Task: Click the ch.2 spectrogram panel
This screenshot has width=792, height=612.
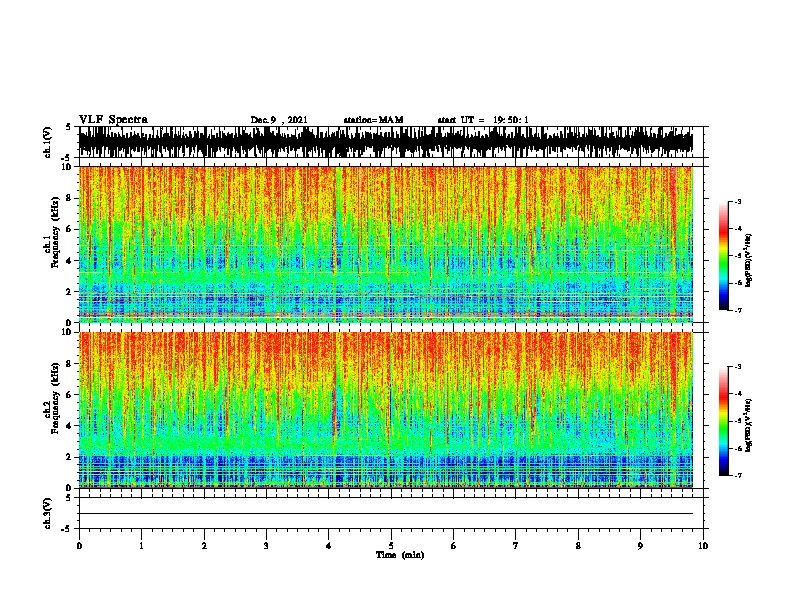Action: (386, 410)
